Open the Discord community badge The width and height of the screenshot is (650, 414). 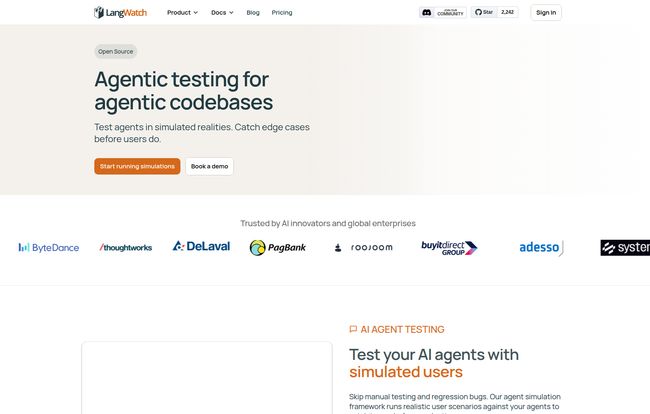click(442, 13)
